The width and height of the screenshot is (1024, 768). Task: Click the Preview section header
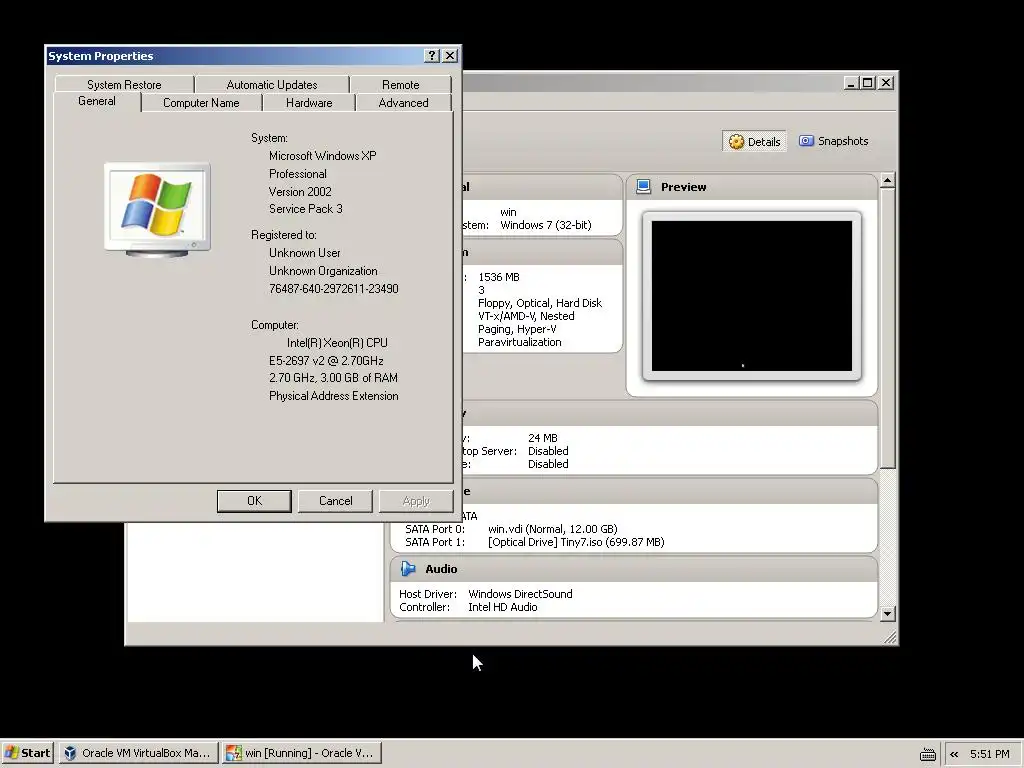coord(752,187)
